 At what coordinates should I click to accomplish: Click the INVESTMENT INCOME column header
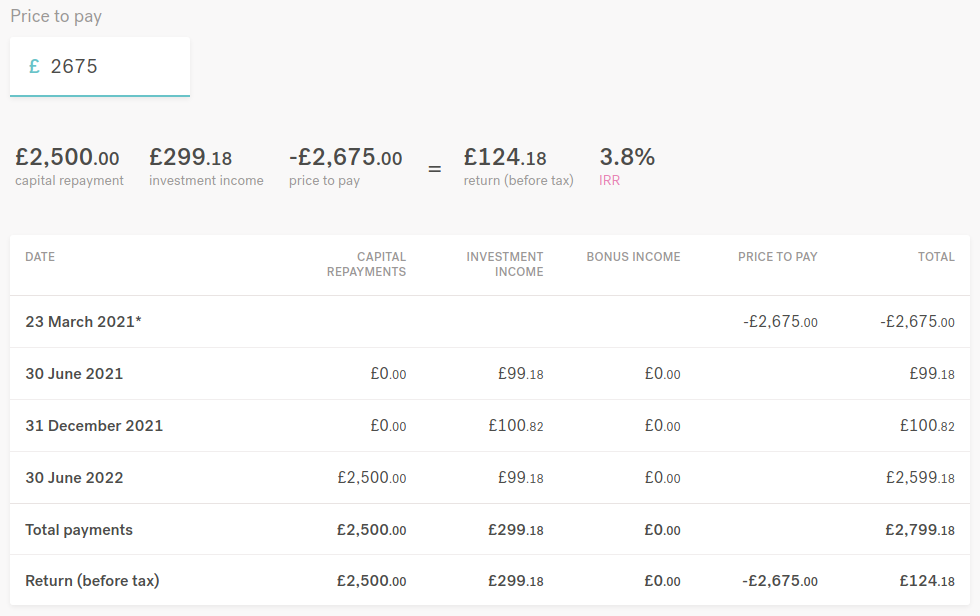(505, 264)
